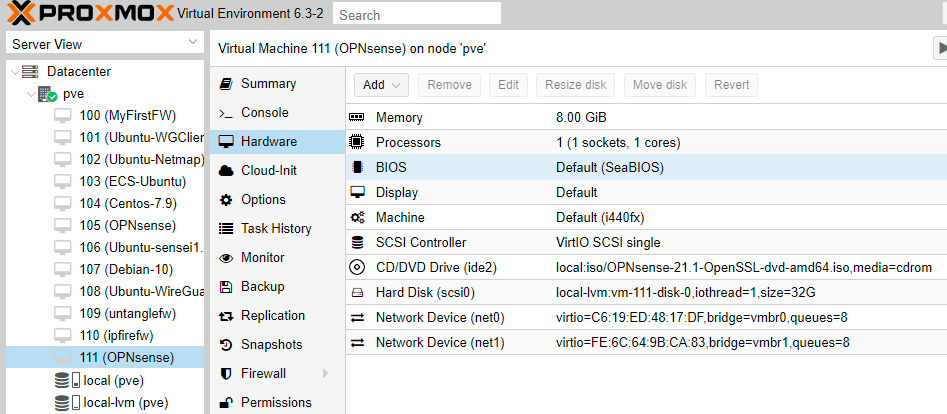Collapse the pve node expander
The width and height of the screenshot is (947, 414).
pyautogui.click(x=31, y=94)
